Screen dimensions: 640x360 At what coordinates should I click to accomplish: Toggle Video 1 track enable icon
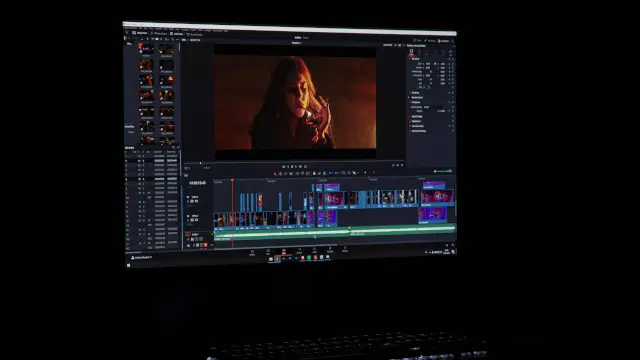click(x=196, y=220)
